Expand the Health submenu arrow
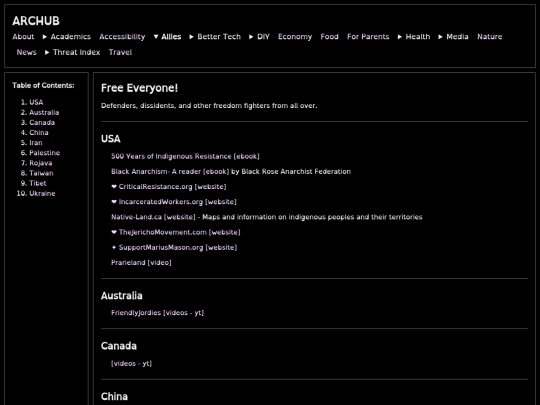540x405 pixels. click(x=399, y=37)
